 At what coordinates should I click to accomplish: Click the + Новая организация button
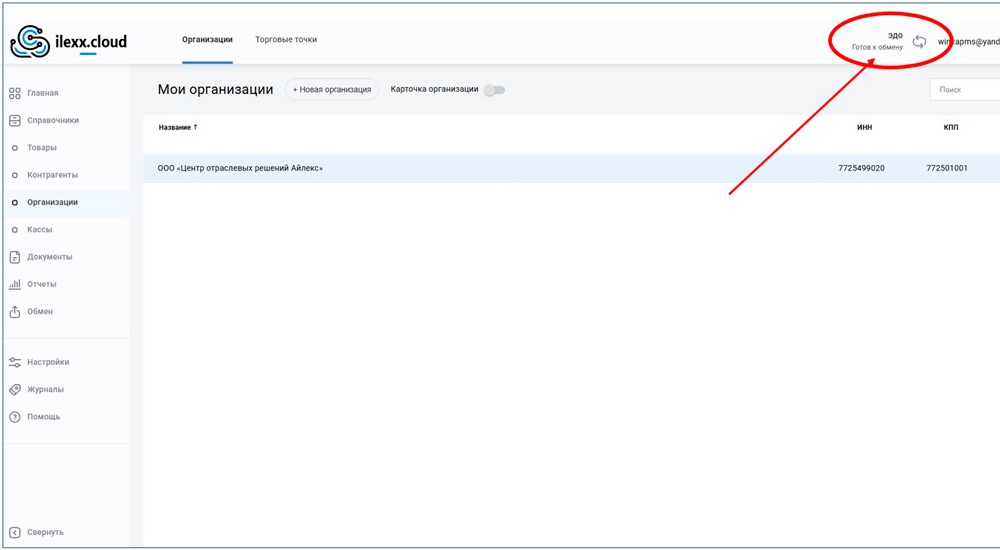332,90
